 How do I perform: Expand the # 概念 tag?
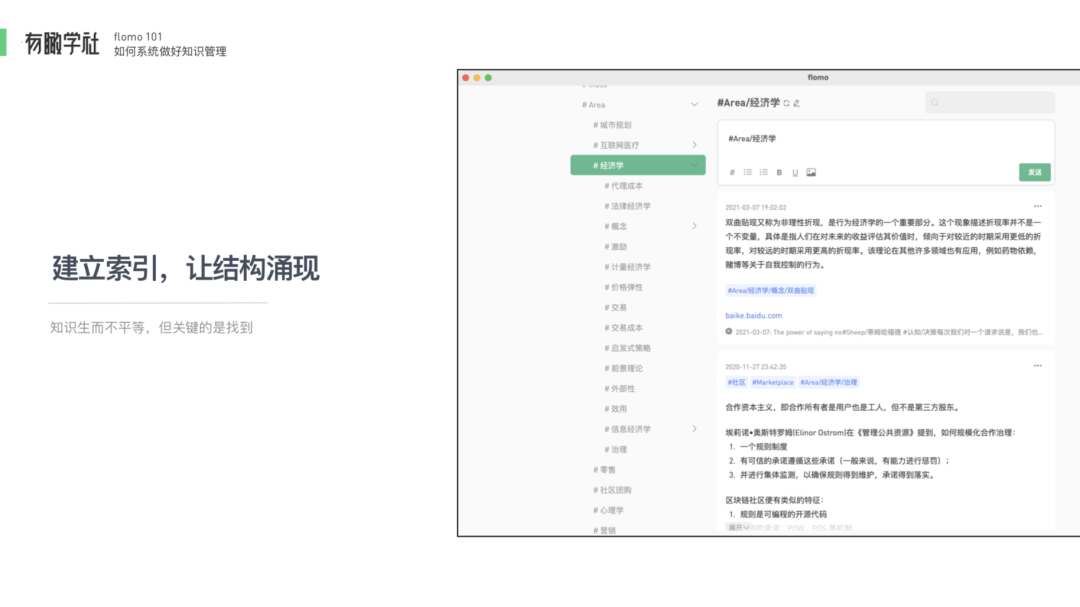click(694, 226)
